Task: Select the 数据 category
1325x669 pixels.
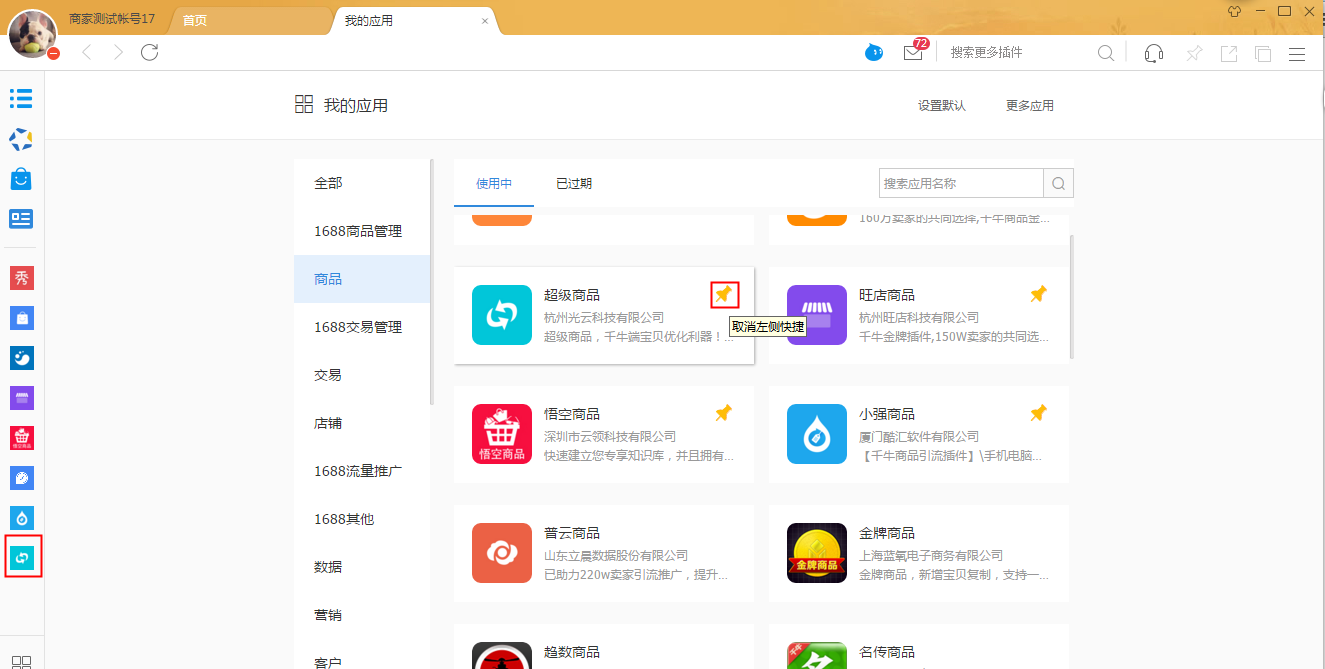Action: pos(362,567)
